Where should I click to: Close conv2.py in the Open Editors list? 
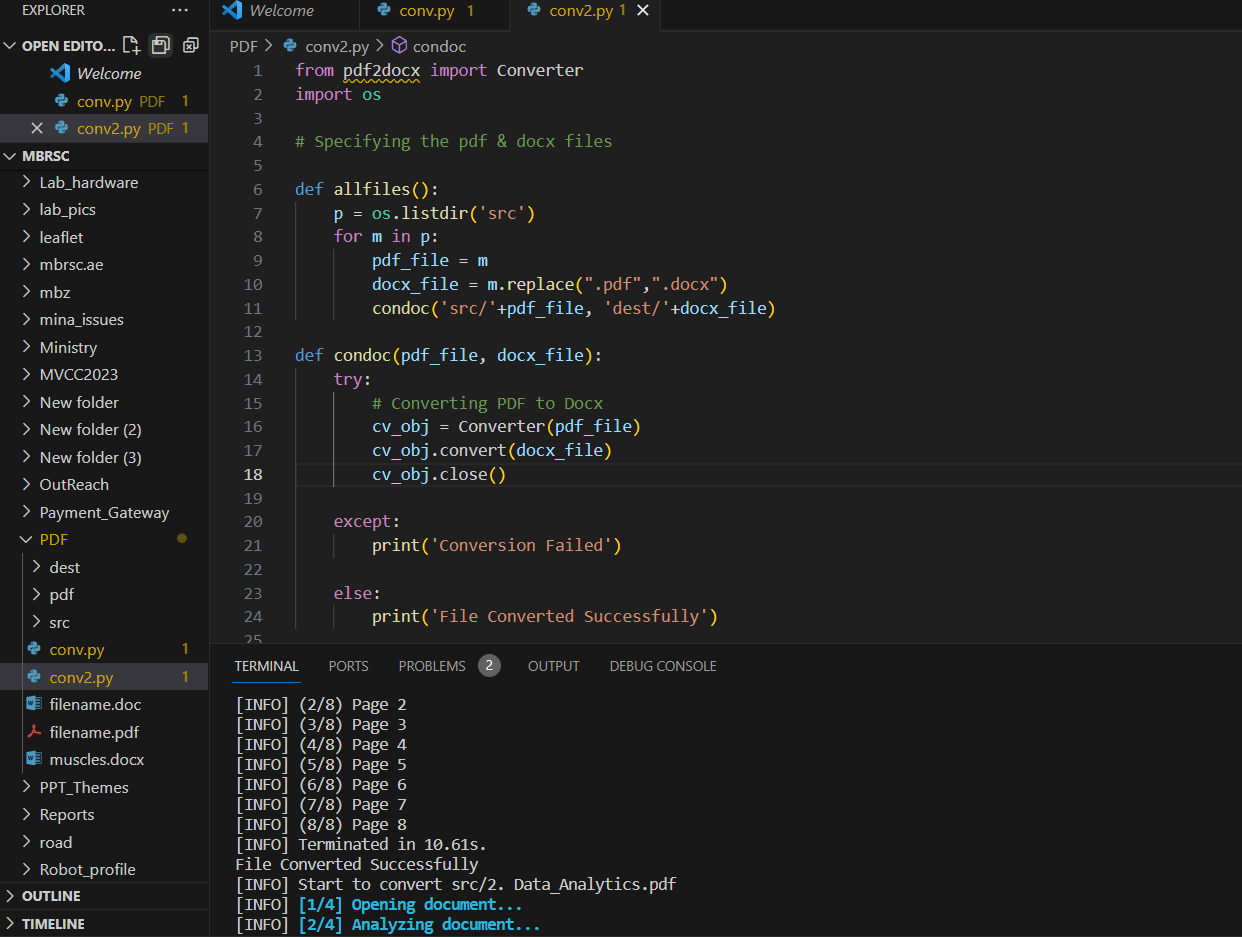click(37, 128)
